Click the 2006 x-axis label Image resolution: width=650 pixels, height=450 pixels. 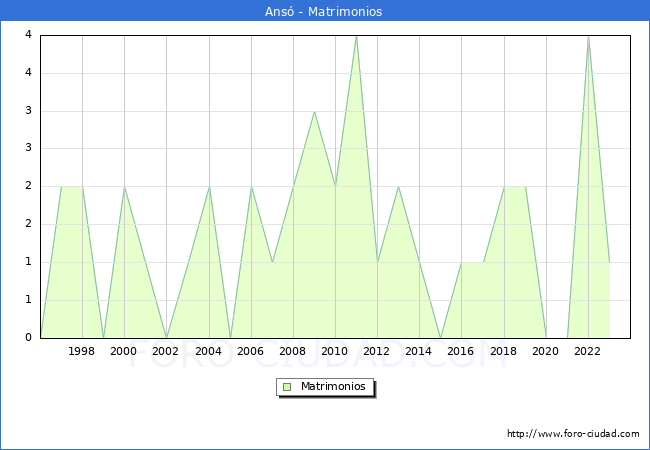coord(250,351)
